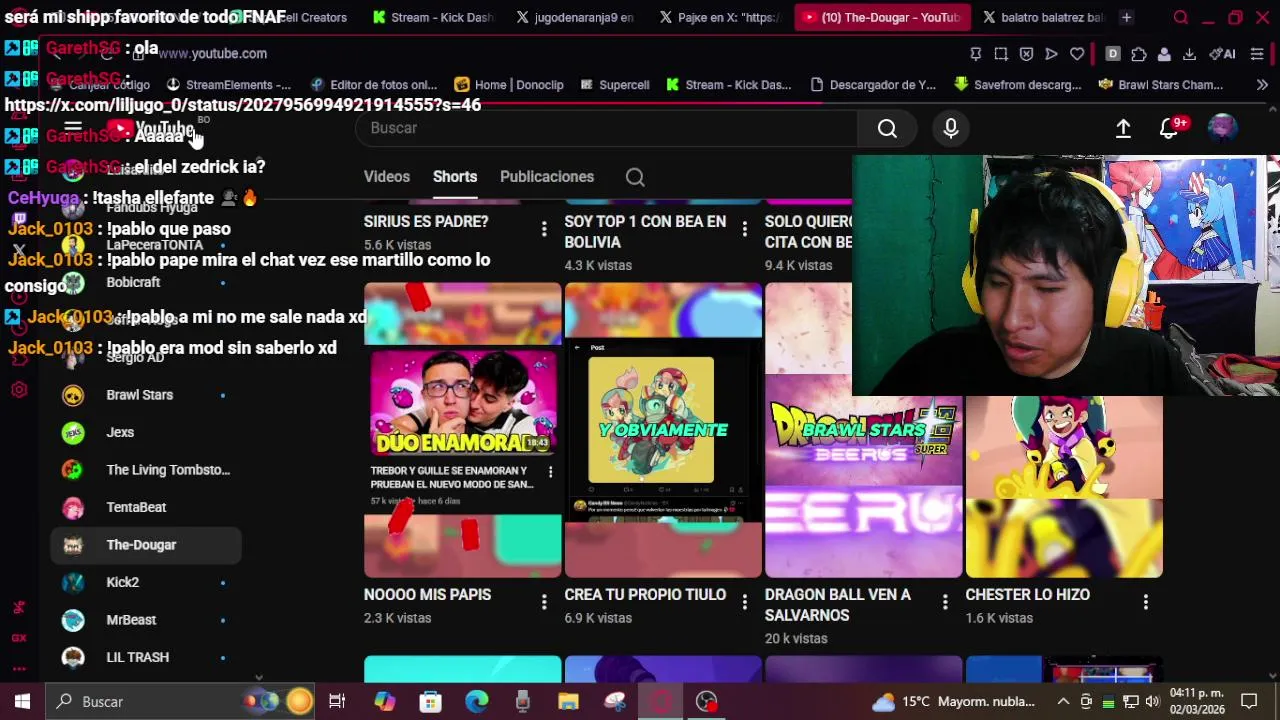Click the Windows taskbar Buscar search box
This screenshot has width=1280, height=720.
pos(180,701)
